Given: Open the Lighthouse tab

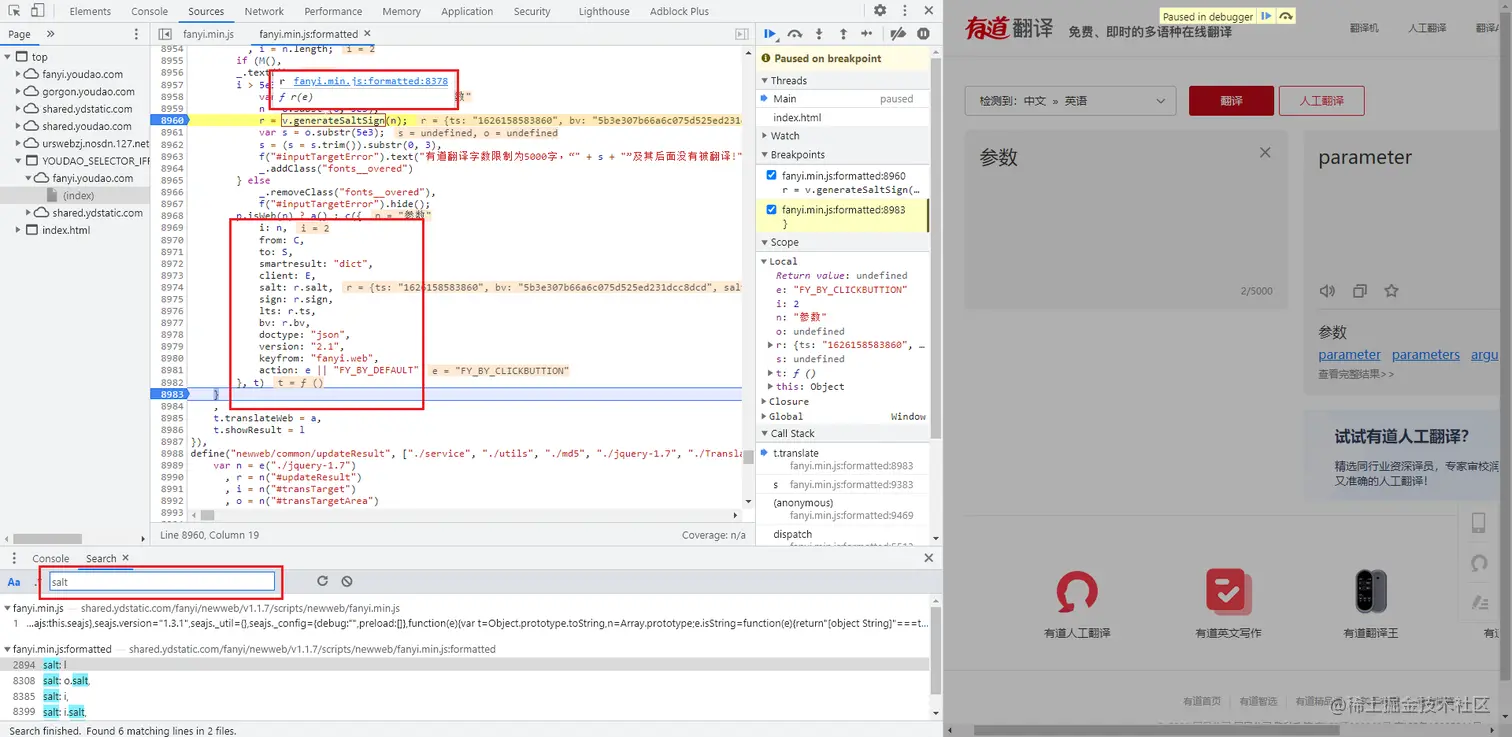Looking at the screenshot, I should point(604,11).
